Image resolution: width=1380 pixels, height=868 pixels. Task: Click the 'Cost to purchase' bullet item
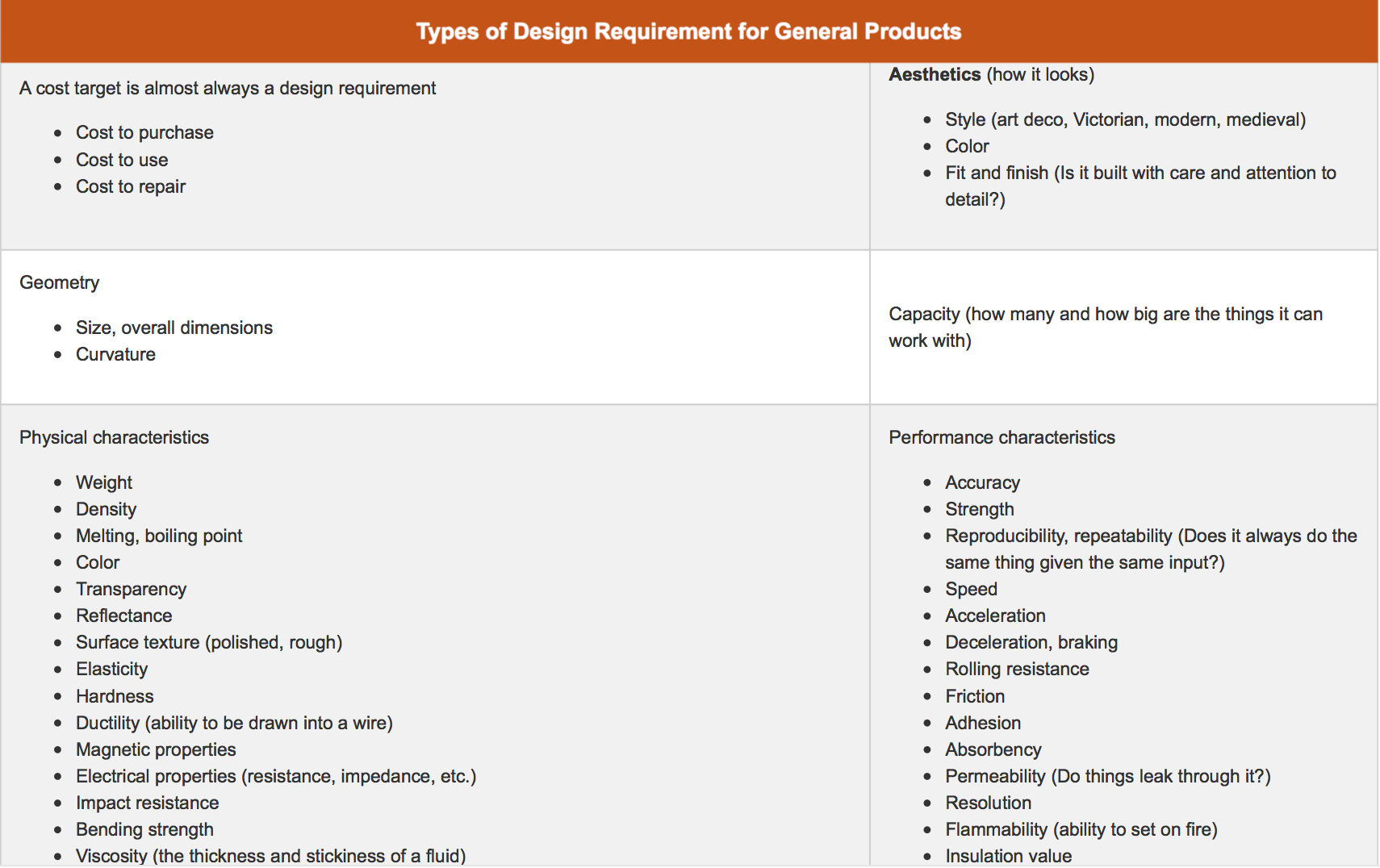[144, 132]
